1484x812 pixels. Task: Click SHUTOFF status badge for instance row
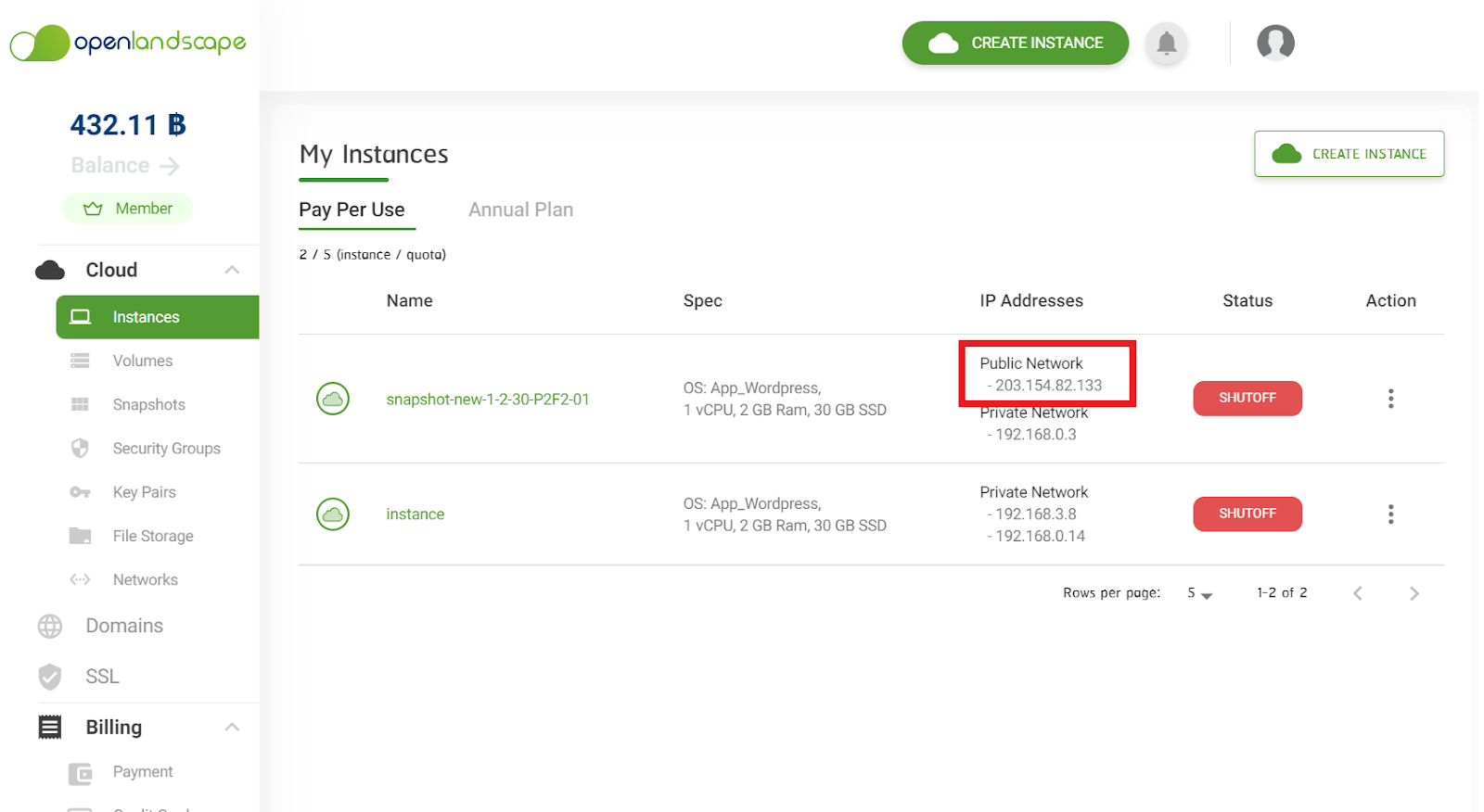coord(1247,514)
